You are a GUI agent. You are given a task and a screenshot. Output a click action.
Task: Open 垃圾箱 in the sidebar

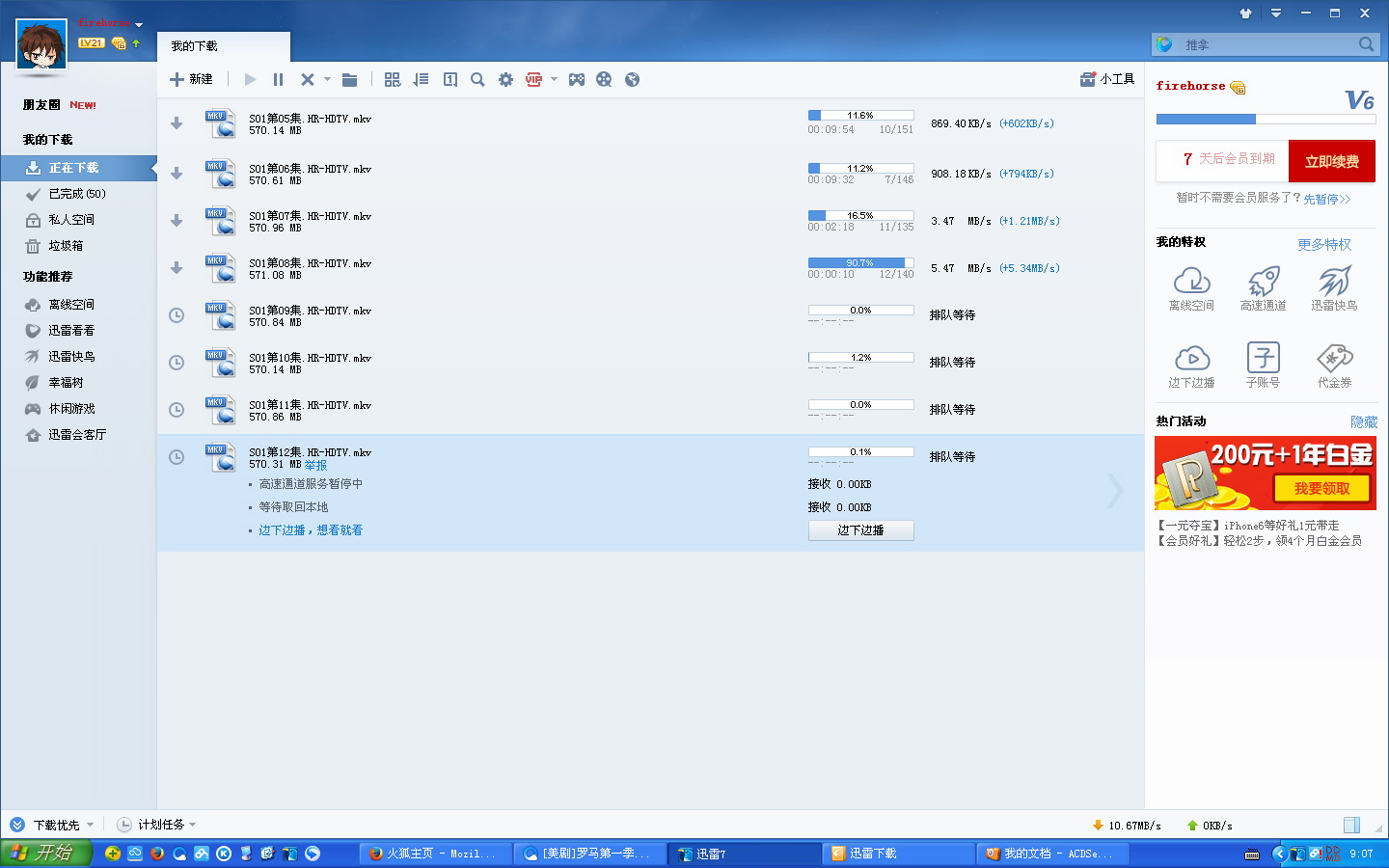(66, 246)
